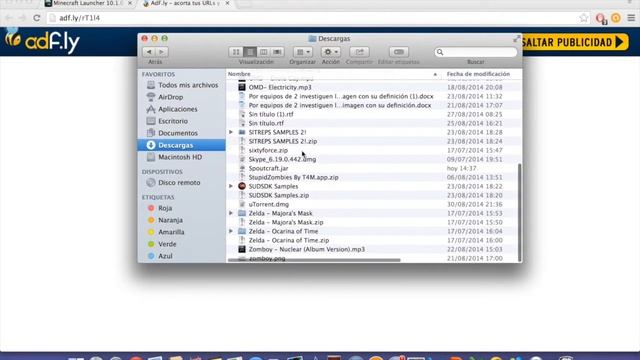Expand the SITREPS SAMPLES 2! folder
The width and height of the screenshot is (640, 360).
[231, 132]
